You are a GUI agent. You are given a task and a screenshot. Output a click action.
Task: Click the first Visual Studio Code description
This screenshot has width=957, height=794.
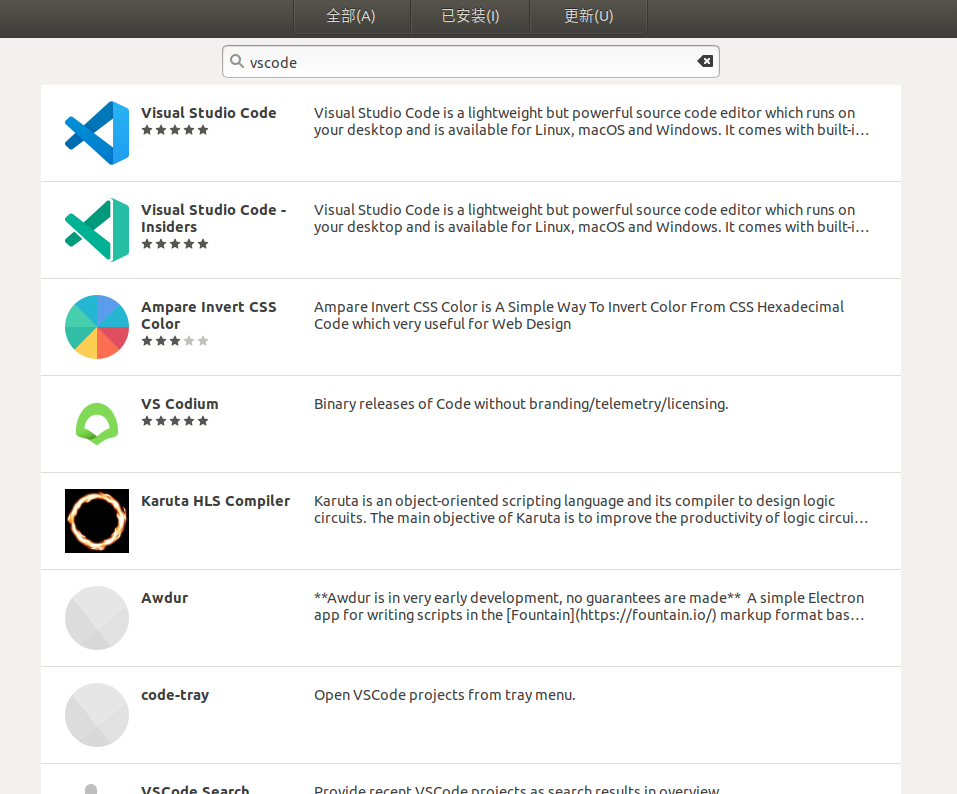click(x=591, y=121)
